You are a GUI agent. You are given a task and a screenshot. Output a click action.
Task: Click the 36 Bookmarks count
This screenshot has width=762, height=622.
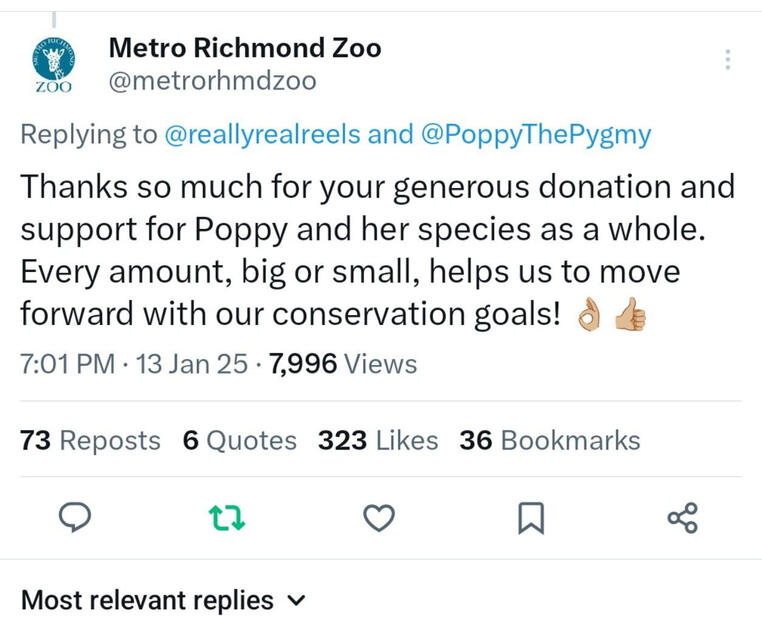click(550, 440)
